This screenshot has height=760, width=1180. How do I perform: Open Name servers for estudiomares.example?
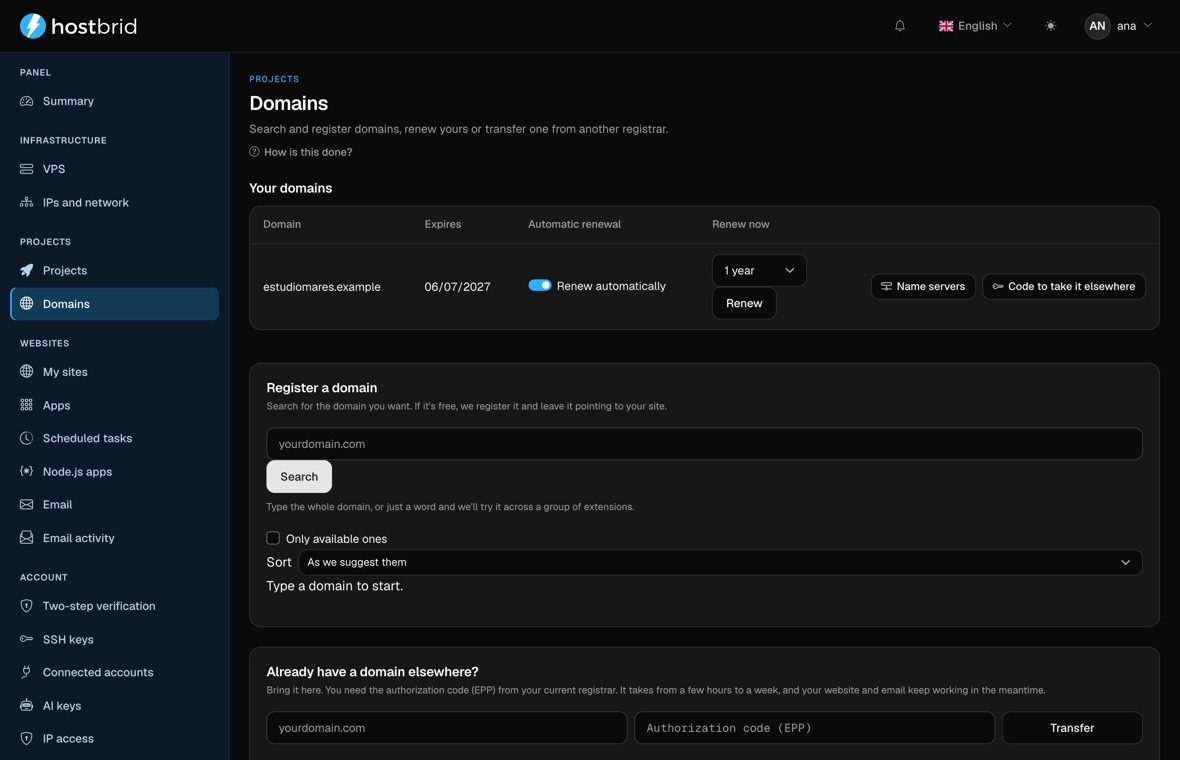click(923, 286)
